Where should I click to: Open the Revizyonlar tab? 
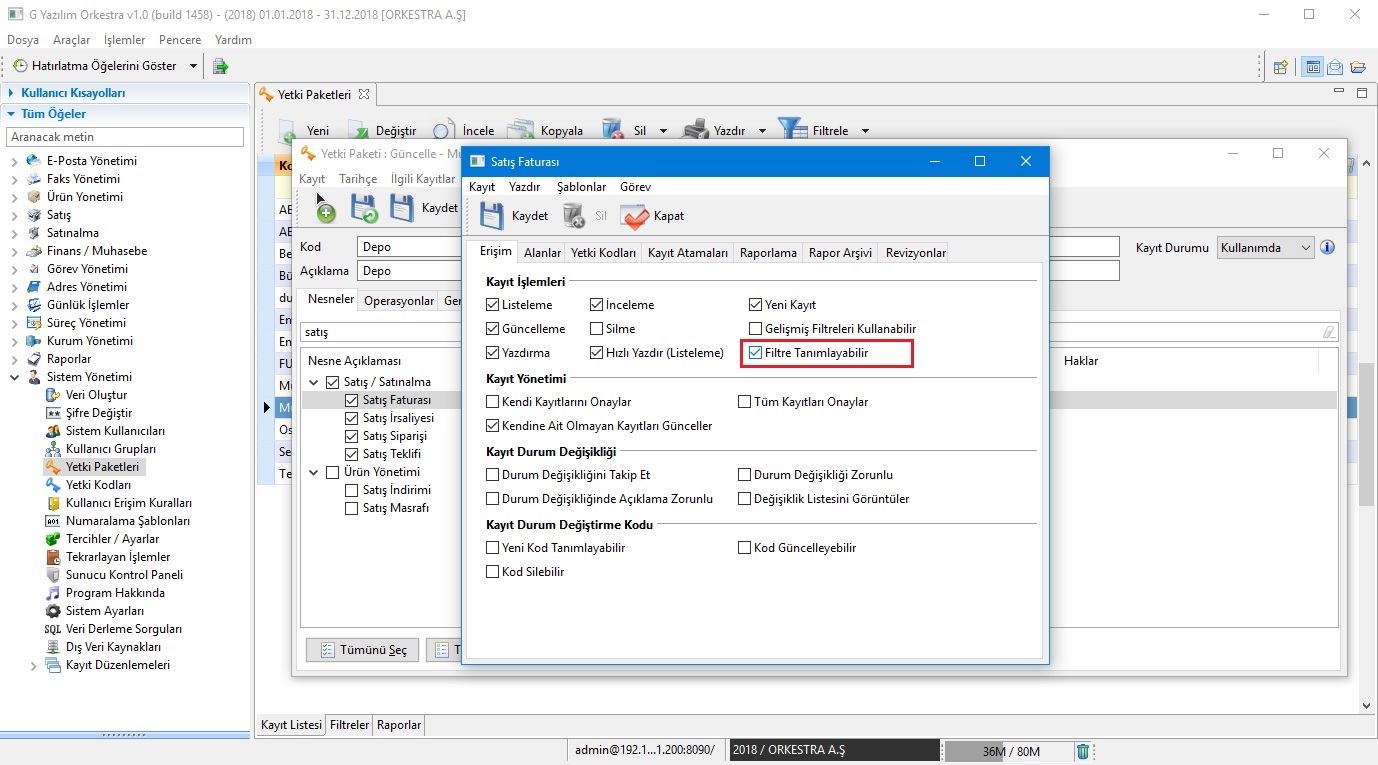click(915, 253)
